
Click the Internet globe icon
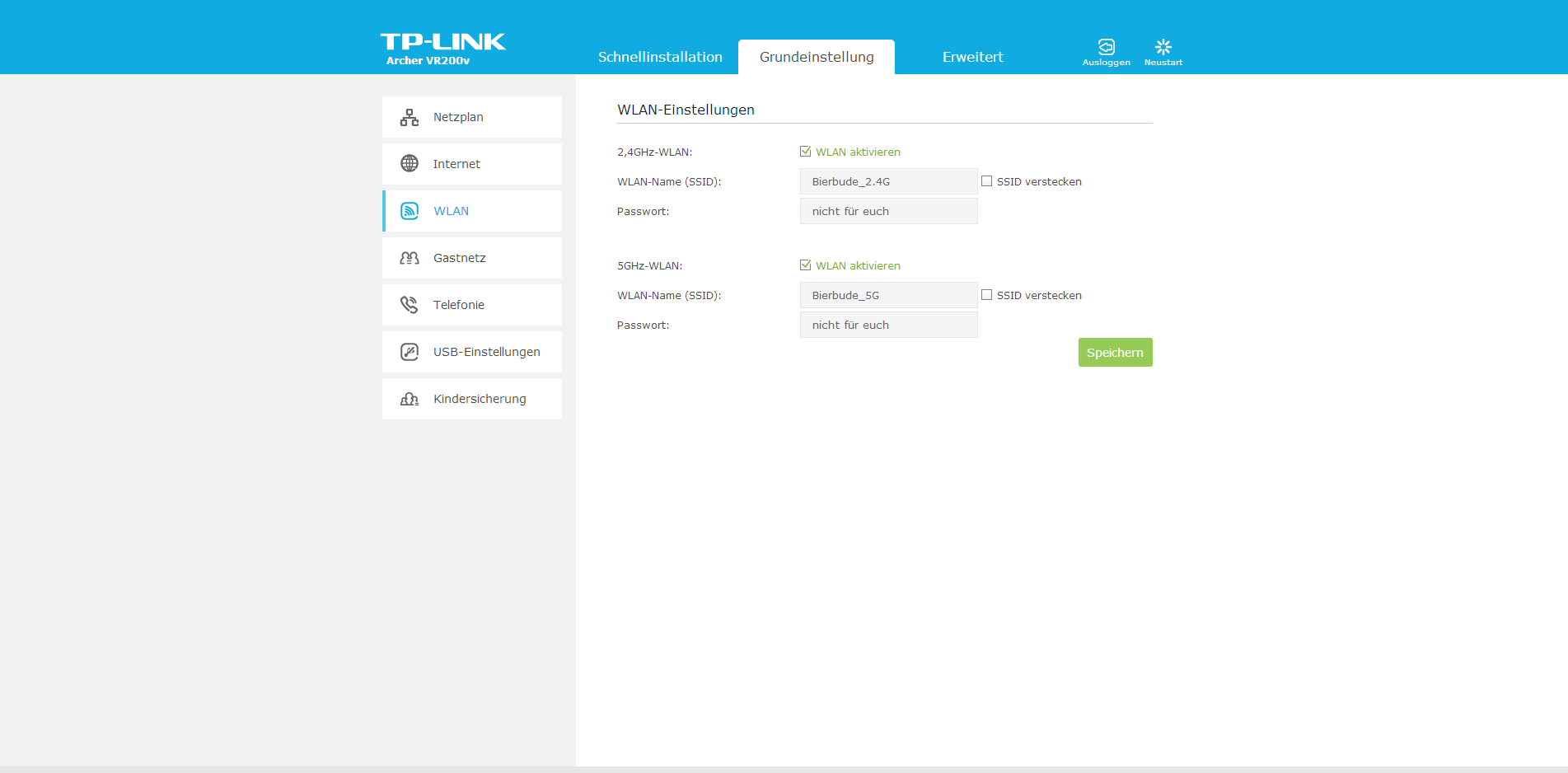click(x=410, y=164)
